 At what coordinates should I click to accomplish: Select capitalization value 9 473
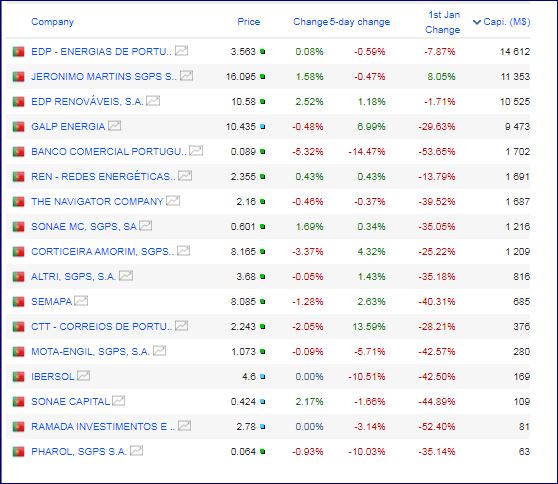tap(517, 126)
